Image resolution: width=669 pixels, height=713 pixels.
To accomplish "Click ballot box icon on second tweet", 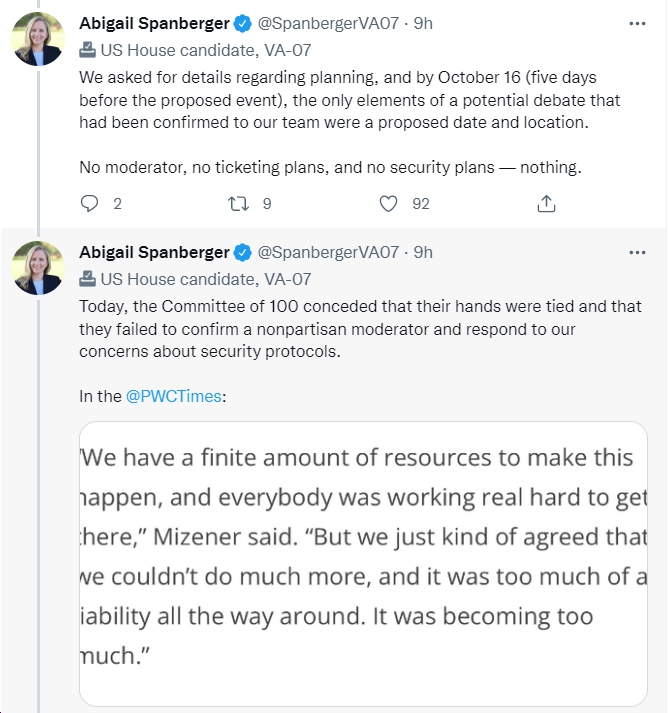I will pyautogui.click(x=87, y=279).
